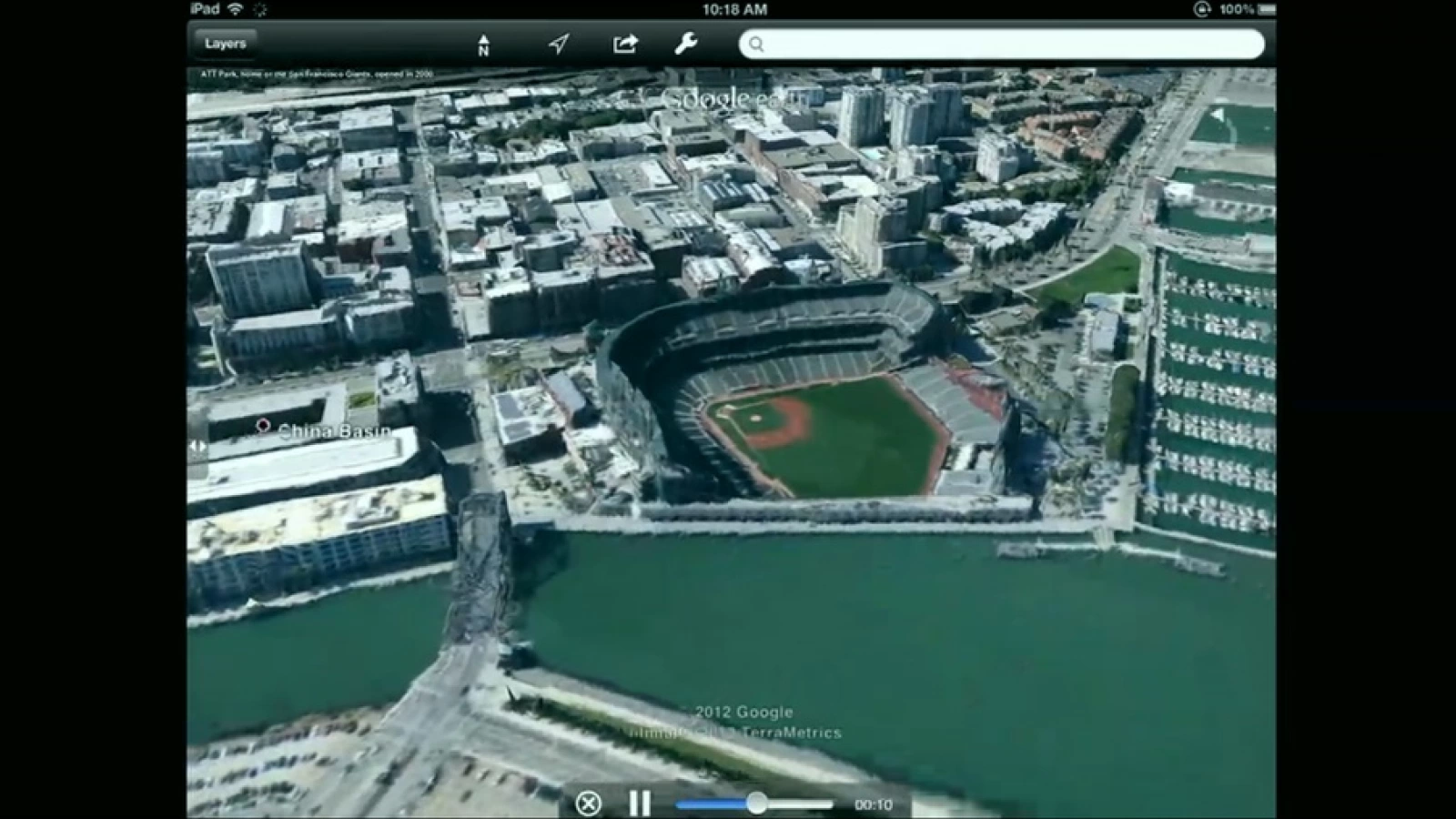1456x819 pixels.
Task: Tap the 00:10 playback time
Action: click(873, 804)
